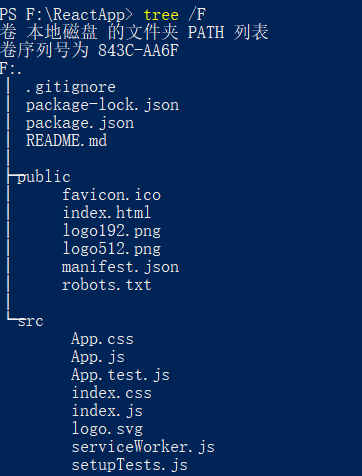Click the public folder name
Viewport: 362px width, 476px height.
pos(44,177)
